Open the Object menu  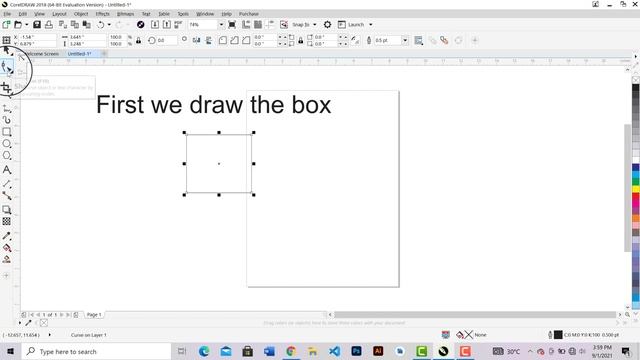click(81, 14)
